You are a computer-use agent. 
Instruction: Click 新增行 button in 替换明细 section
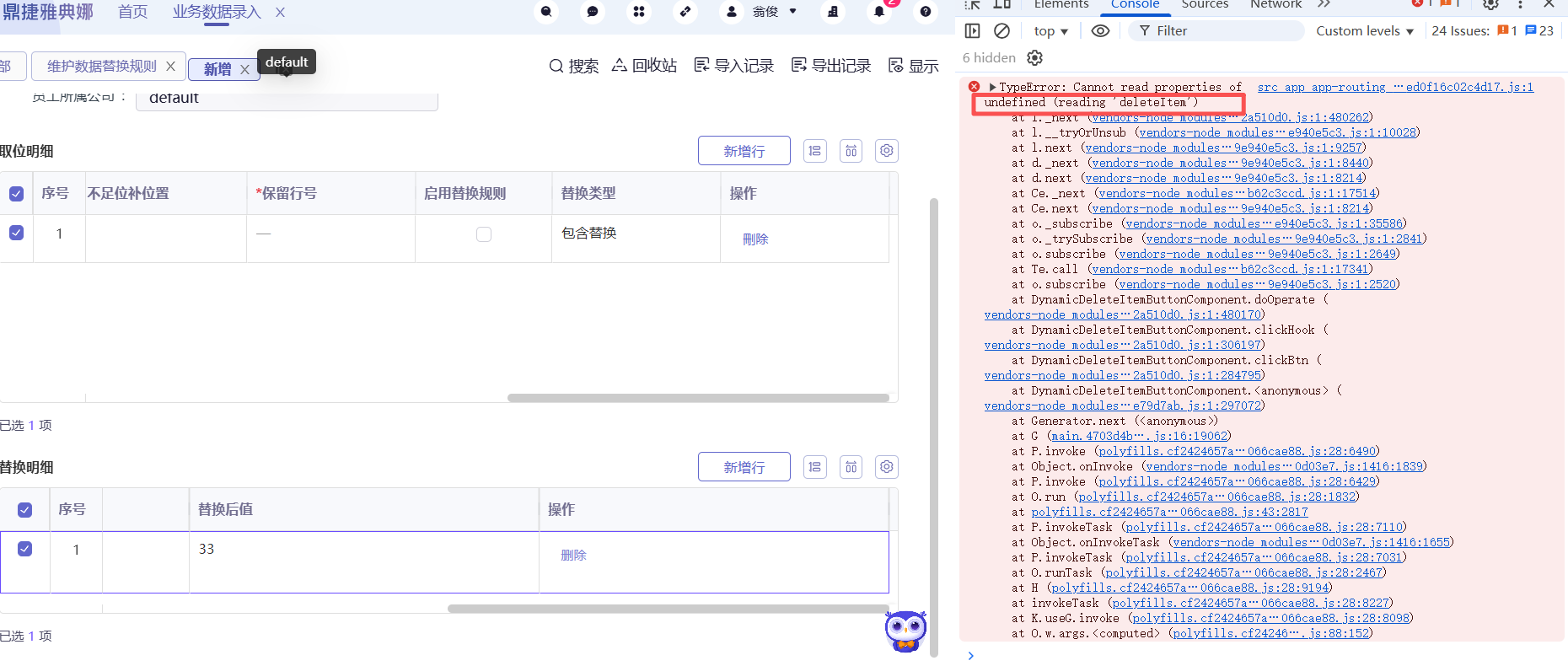(744, 467)
